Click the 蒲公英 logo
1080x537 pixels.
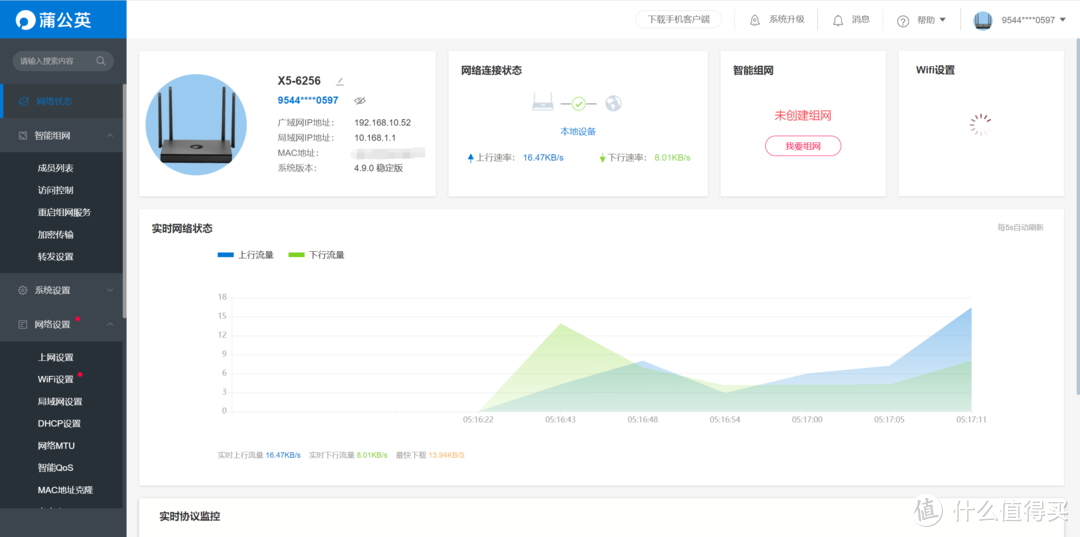click(x=54, y=20)
